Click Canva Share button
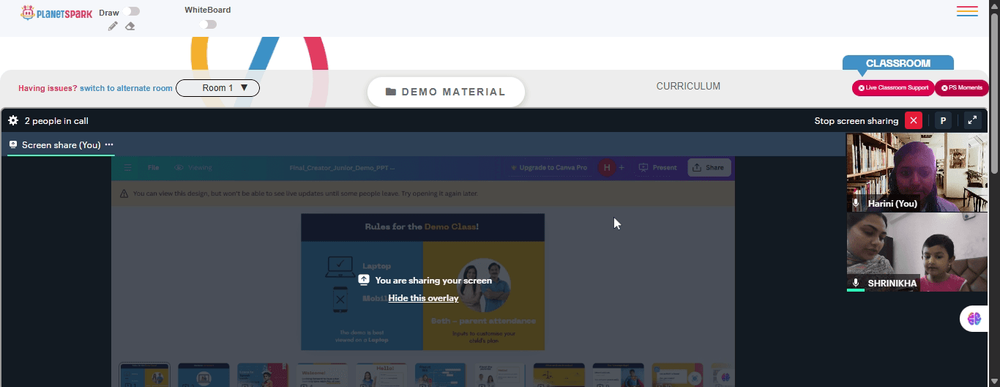Viewport: 1000px width, 387px height. pyautogui.click(x=709, y=168)
